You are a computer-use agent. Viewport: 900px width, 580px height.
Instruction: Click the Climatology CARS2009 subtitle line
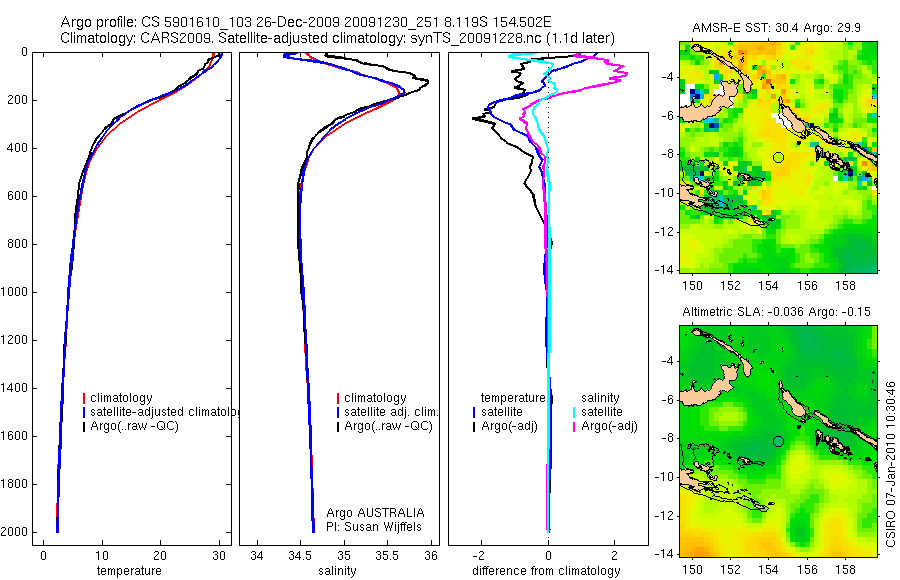pos(338,38)
